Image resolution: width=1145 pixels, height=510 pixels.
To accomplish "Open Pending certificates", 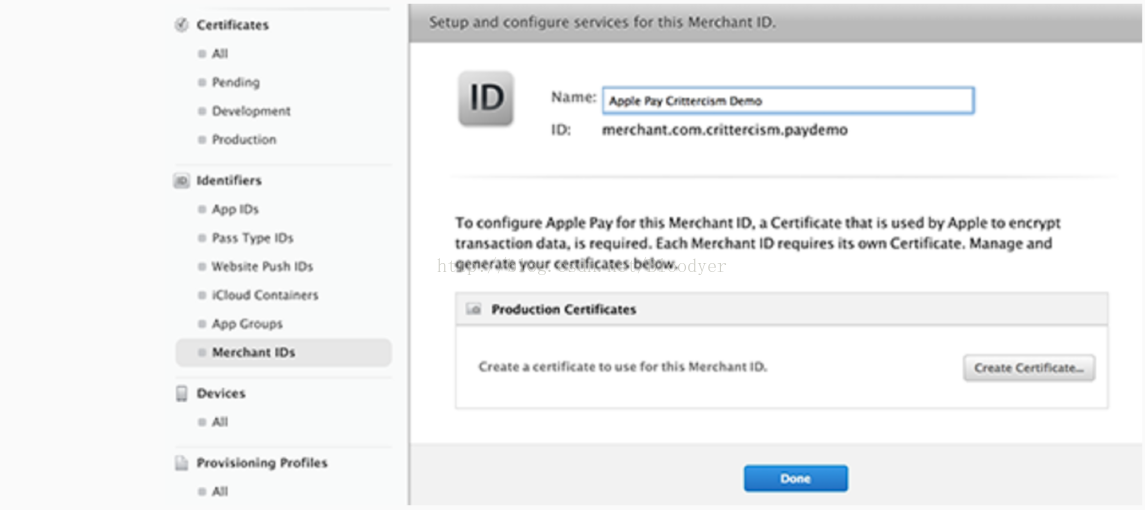I will click(235, 83).
